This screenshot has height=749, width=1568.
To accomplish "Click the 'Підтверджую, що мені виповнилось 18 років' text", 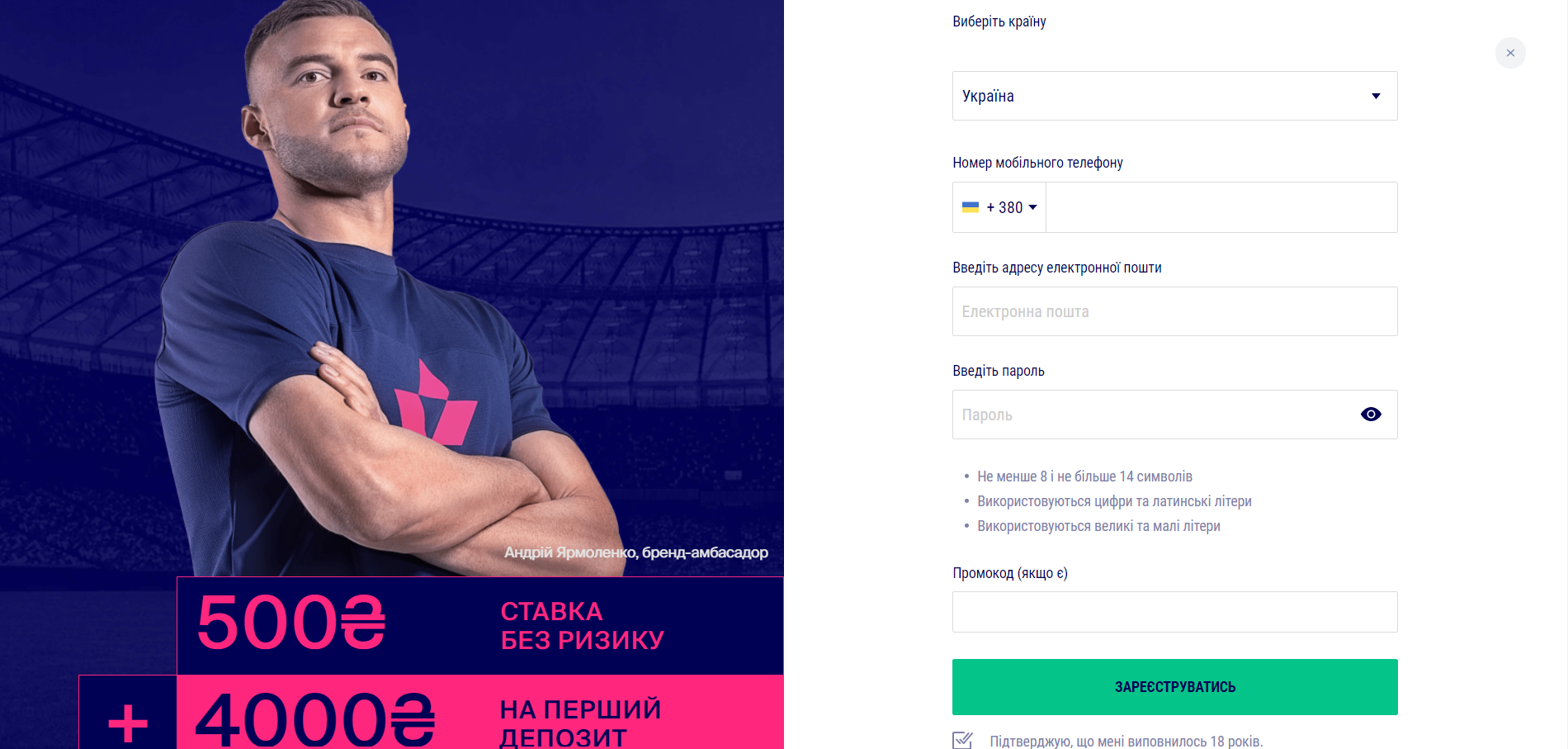I will coord(1126,741).
